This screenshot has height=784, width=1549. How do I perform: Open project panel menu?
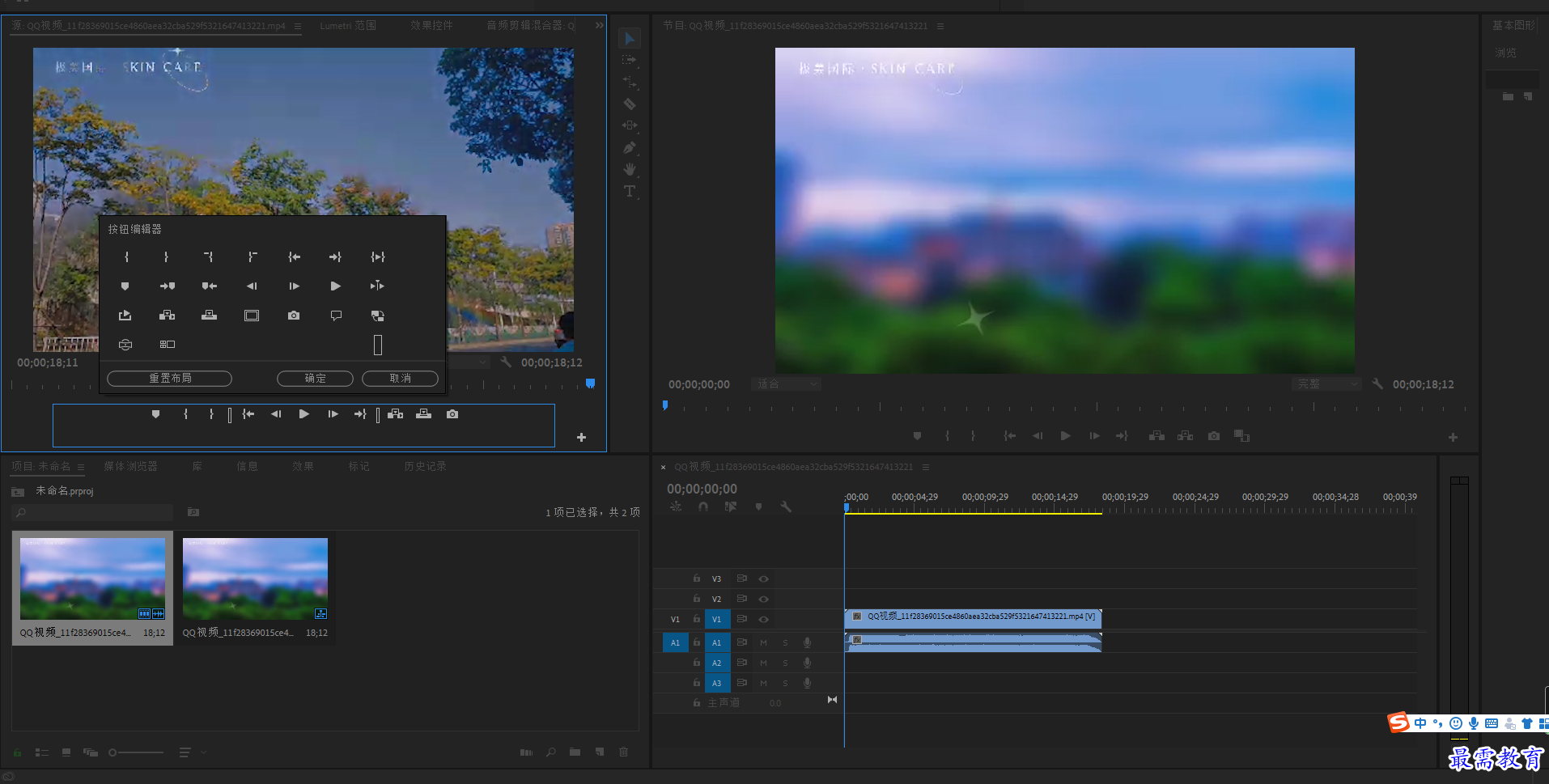click(x=81, y=467)
